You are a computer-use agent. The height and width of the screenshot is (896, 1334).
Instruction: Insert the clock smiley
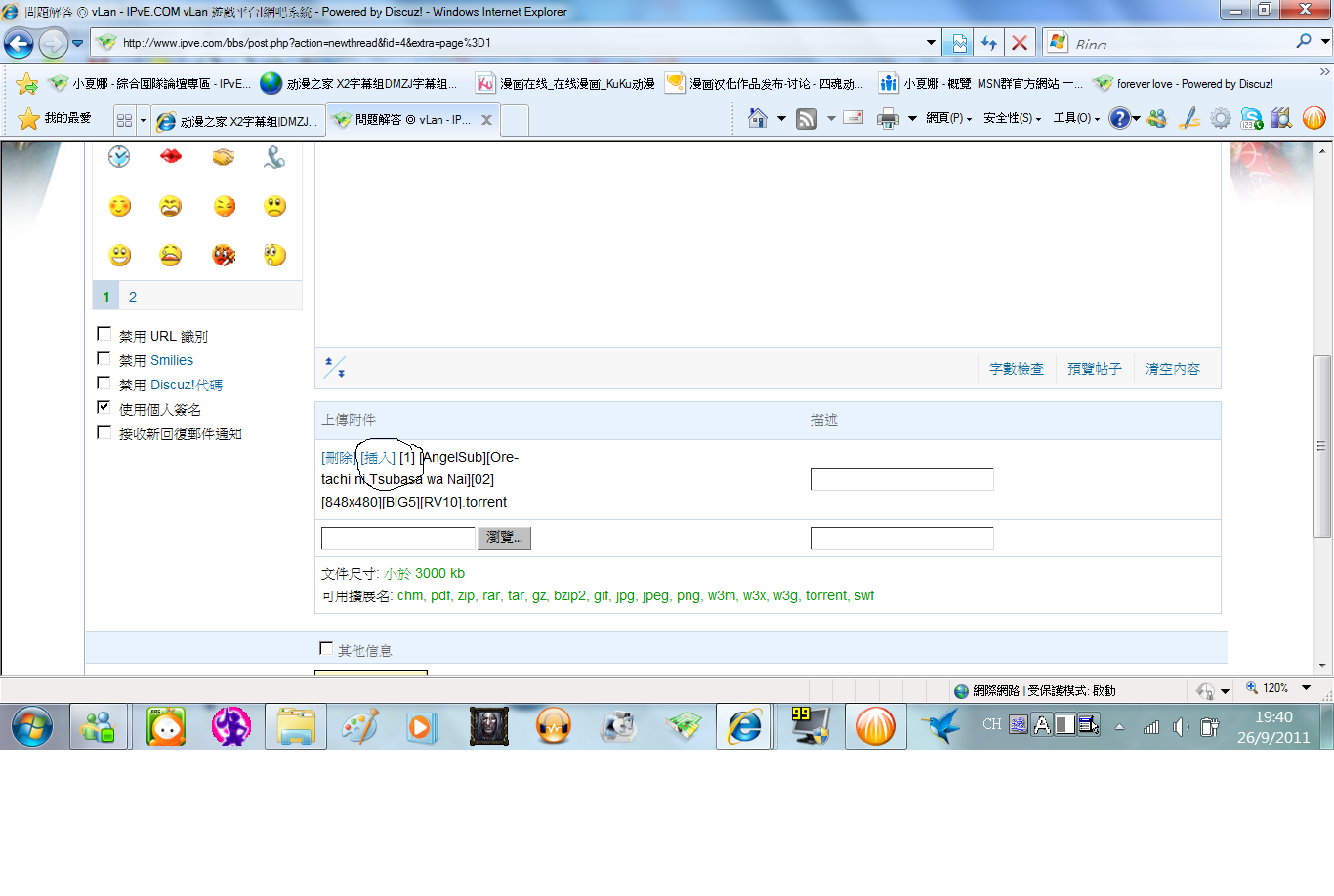click(x=119, y=156)
